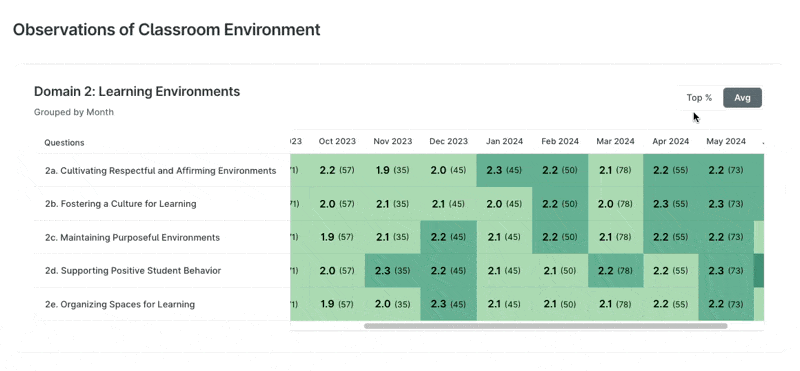This screenshot has width=800, height=371.
Task: Click the Jan 2024 column header
Action: click(x=504, y=141)
